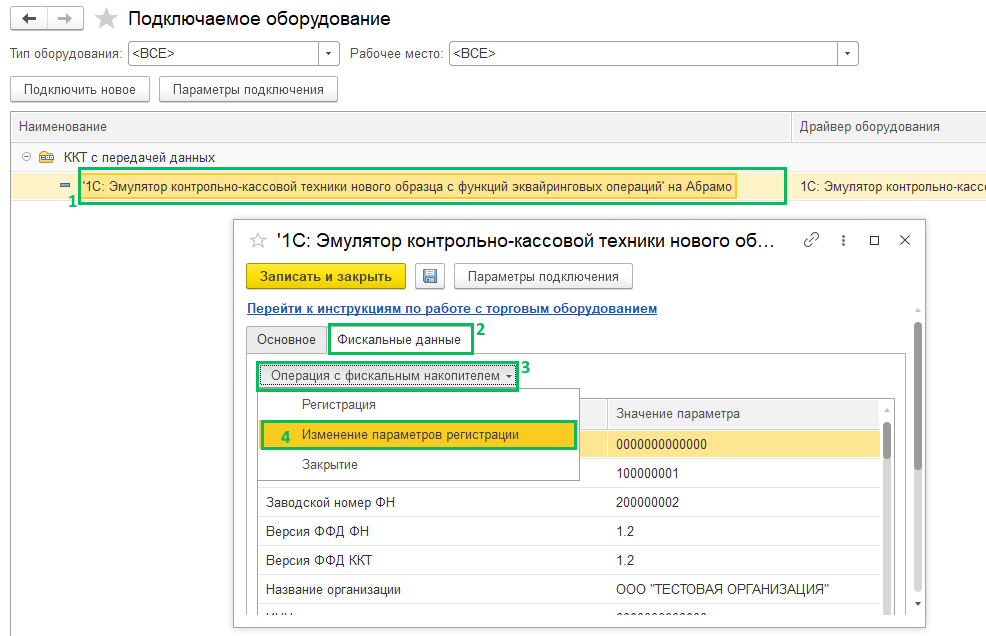
Task: Click the ККТ folder icon
Action: (x=46, y=157)
